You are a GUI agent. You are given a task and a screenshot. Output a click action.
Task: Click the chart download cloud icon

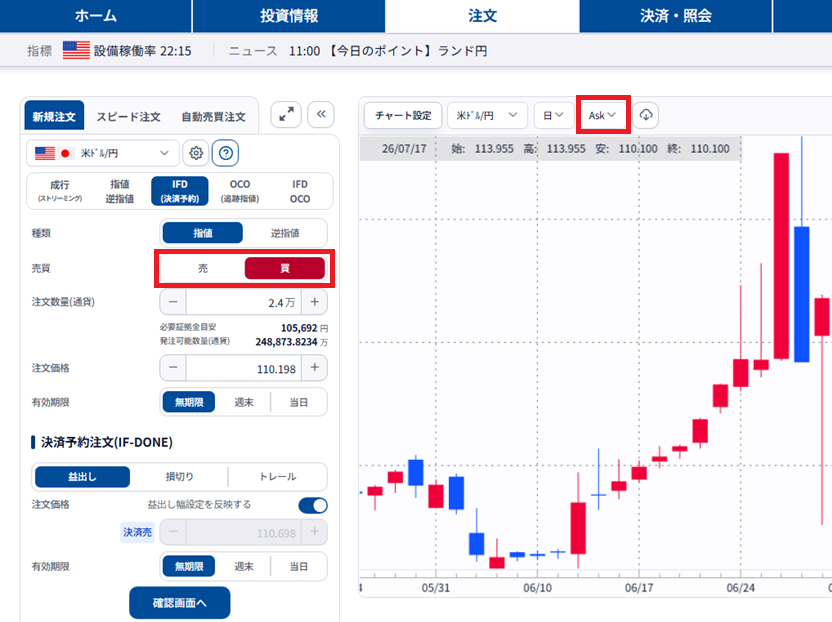tap(646, 115)
